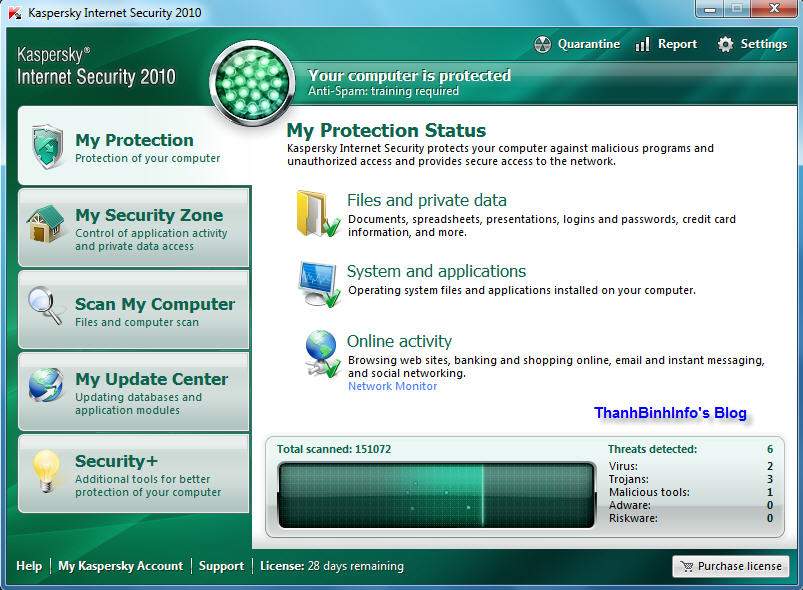Click the Quarantine radiation icon

tap(542, 45)
